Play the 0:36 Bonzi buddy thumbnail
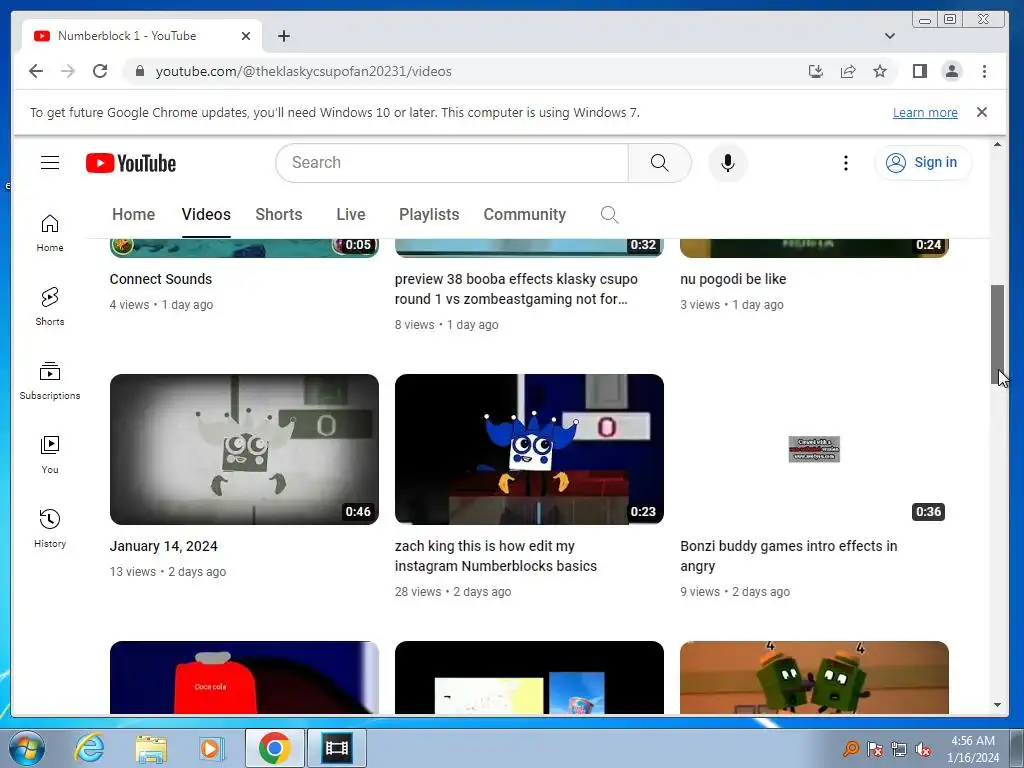Viewport: 1024px width, 768px height. [x=814, y=449]
